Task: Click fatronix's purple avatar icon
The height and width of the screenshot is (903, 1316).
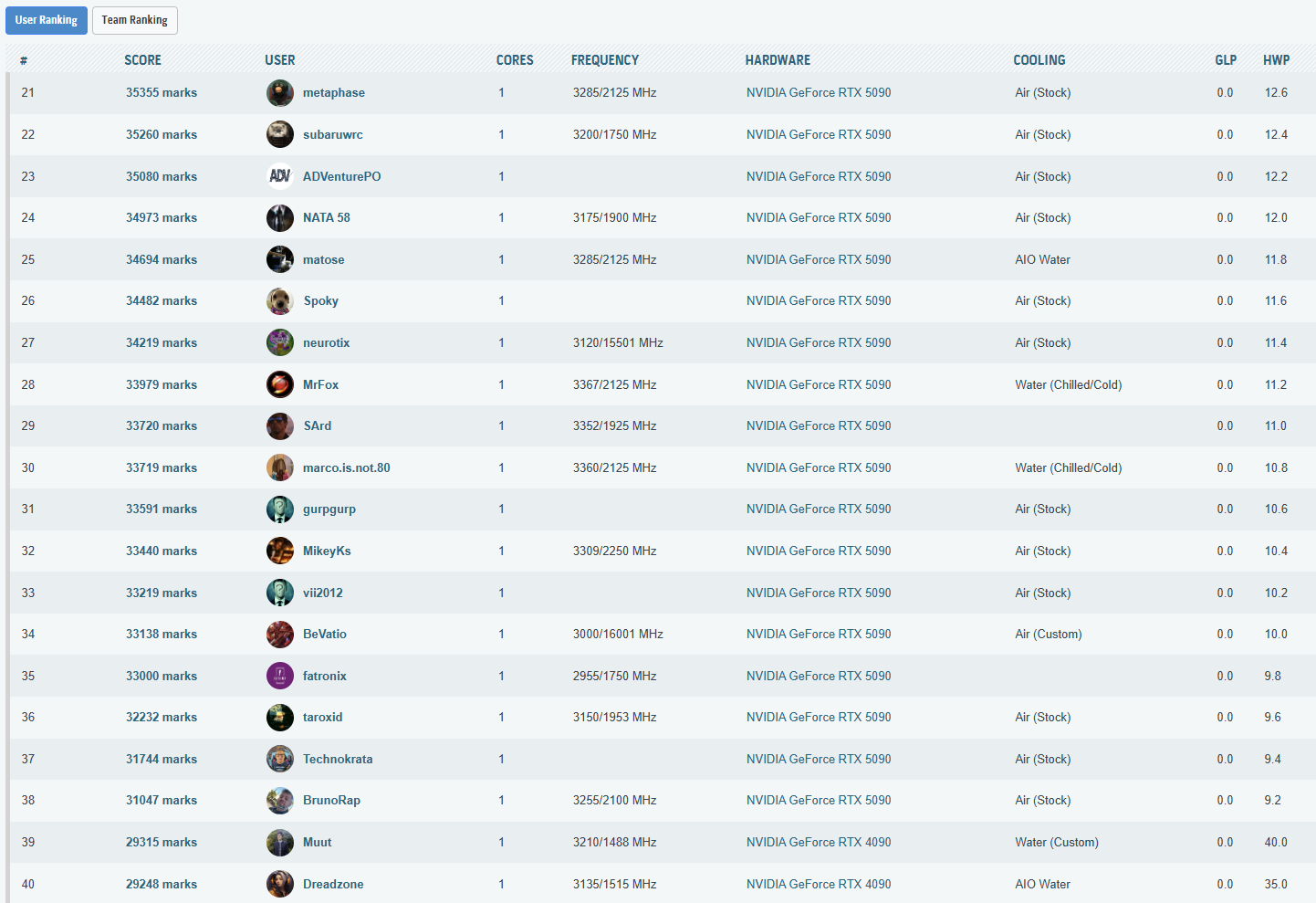Action: click(279, 676)
